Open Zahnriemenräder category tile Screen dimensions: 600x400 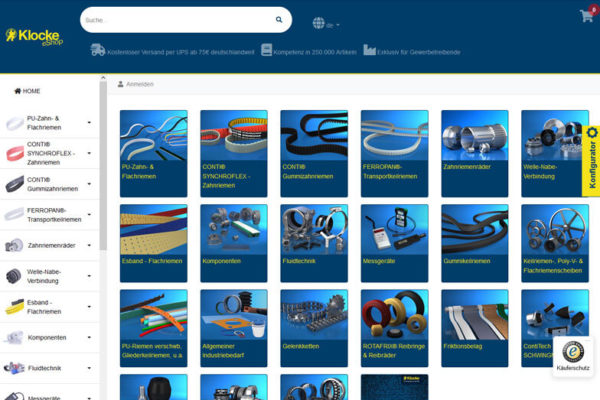(475, 153)
